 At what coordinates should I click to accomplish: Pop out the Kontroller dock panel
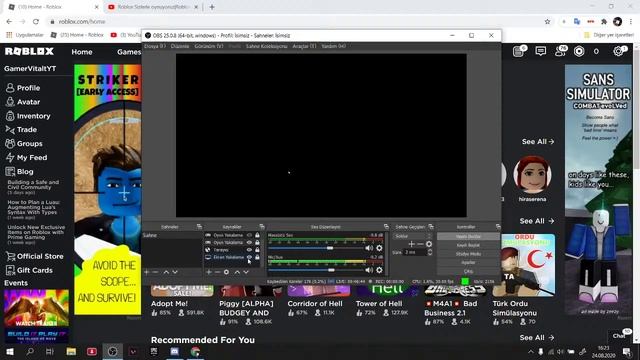498,227
